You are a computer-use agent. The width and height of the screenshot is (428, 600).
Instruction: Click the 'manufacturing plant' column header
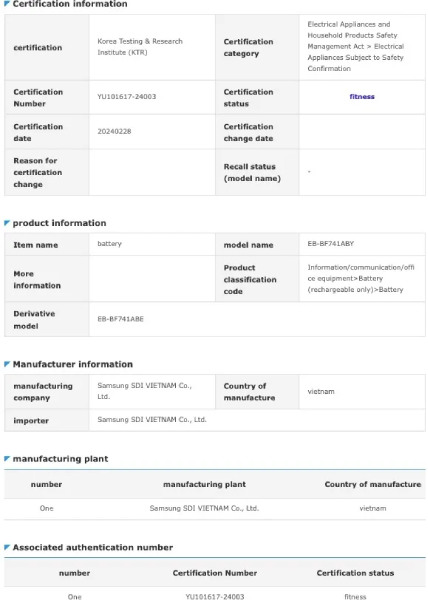tap(204, 484)
